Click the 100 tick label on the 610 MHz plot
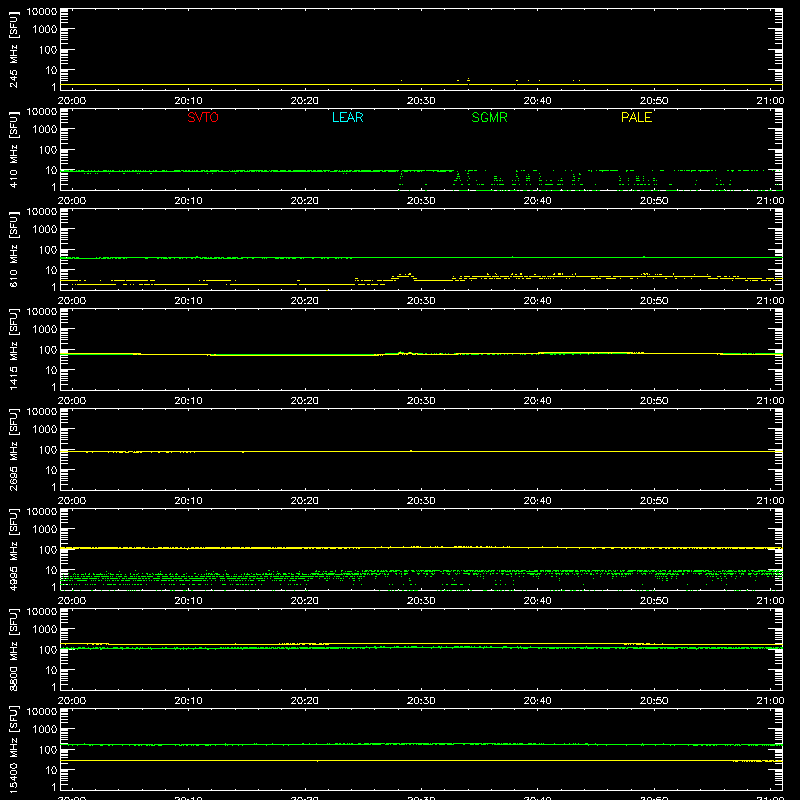The width and height of the screenshot is (800, 800). click(x=48, y=250)
